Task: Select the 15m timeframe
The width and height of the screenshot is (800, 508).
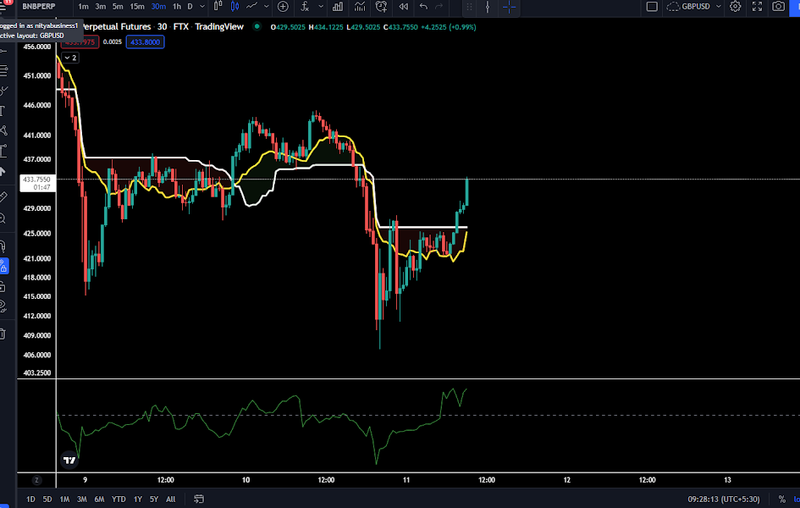Action: tap(137, 7)
